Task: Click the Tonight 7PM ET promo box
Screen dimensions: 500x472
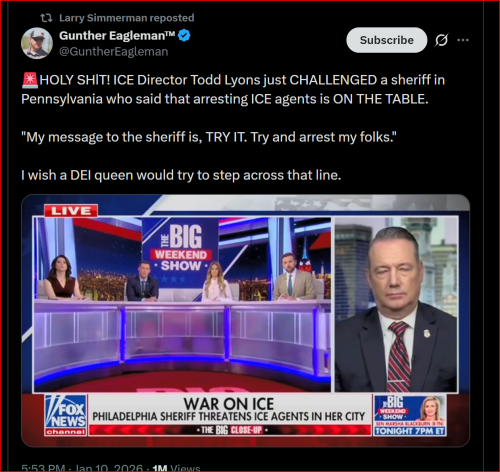Action: pyautogui.click(x=410, y=415)
